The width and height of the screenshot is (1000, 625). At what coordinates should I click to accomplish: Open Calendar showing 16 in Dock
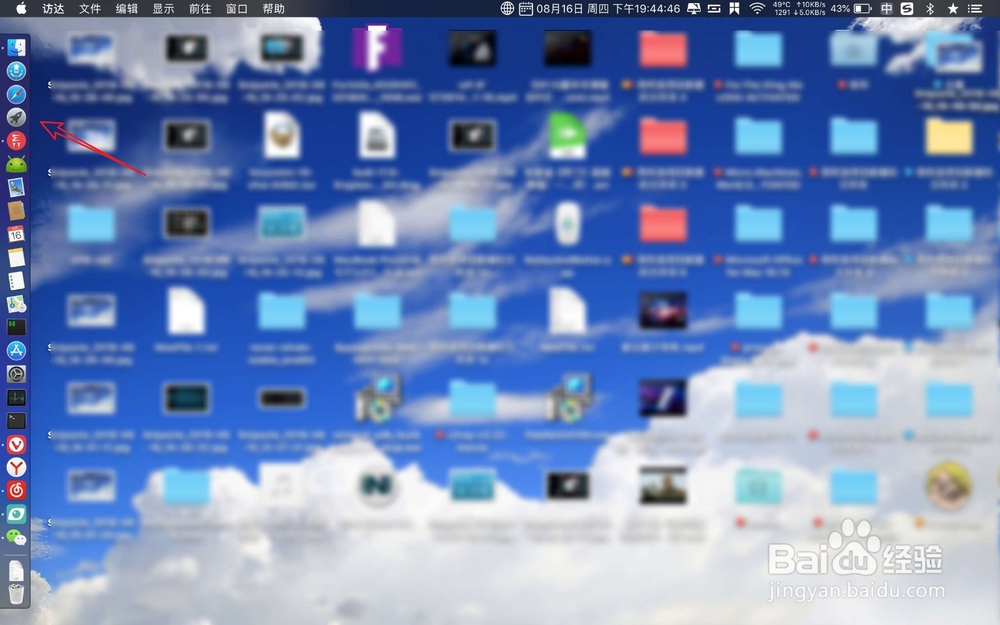[x=16, y=233]
